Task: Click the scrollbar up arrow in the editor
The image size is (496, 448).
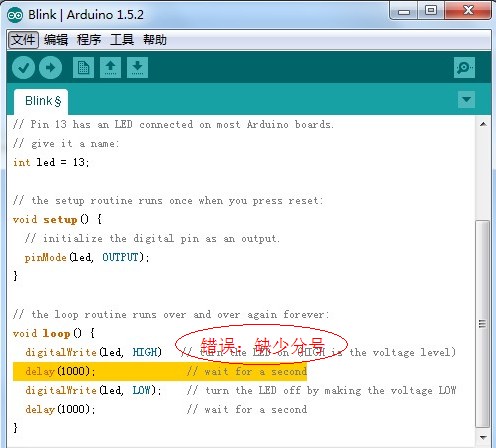Action: (483, 124)
